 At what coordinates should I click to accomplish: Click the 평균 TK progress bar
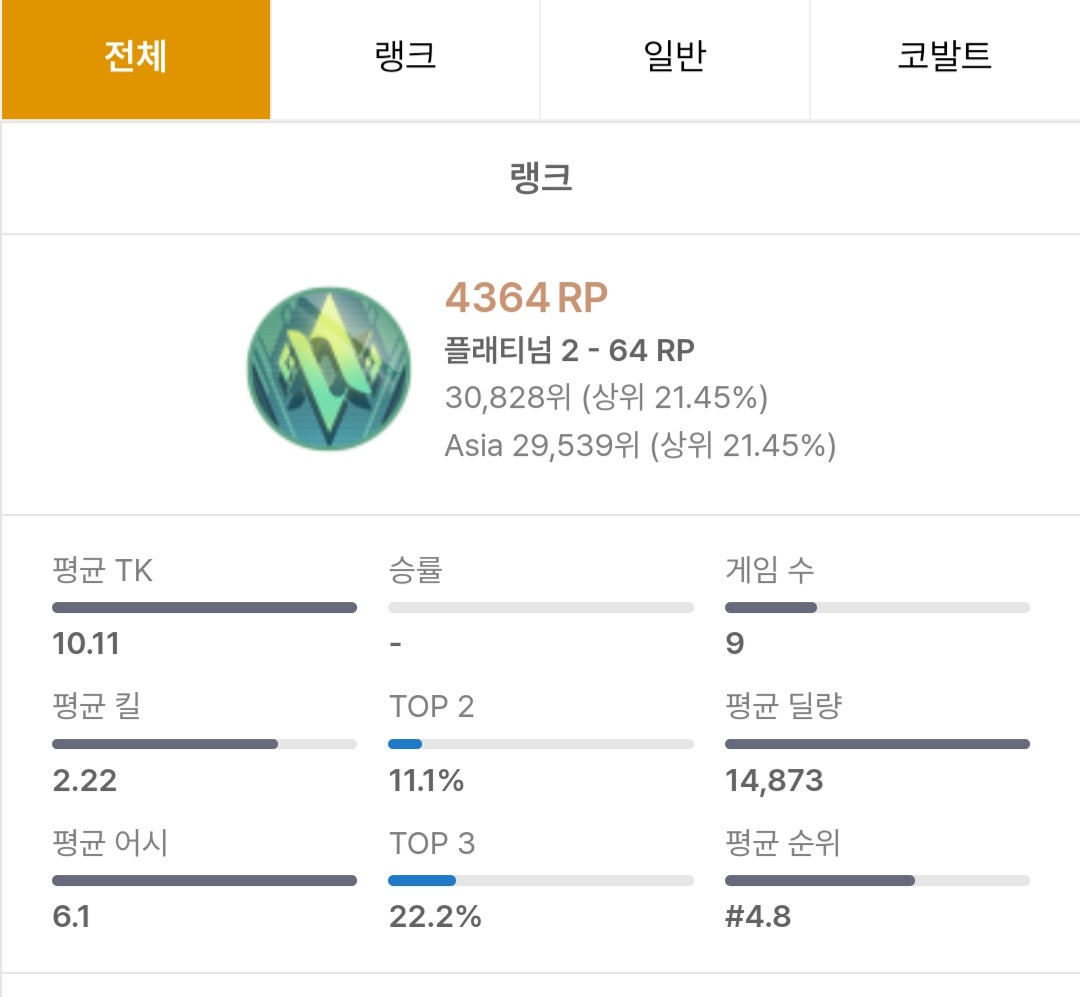[204, 607]
